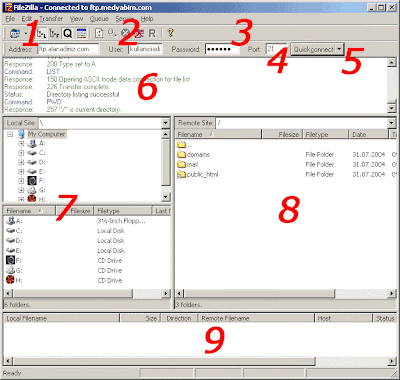Toggle the message log view button
Image resolution: width=400 pixels, height=380 pixels.
pyautogui.click(x=81, y=33)
